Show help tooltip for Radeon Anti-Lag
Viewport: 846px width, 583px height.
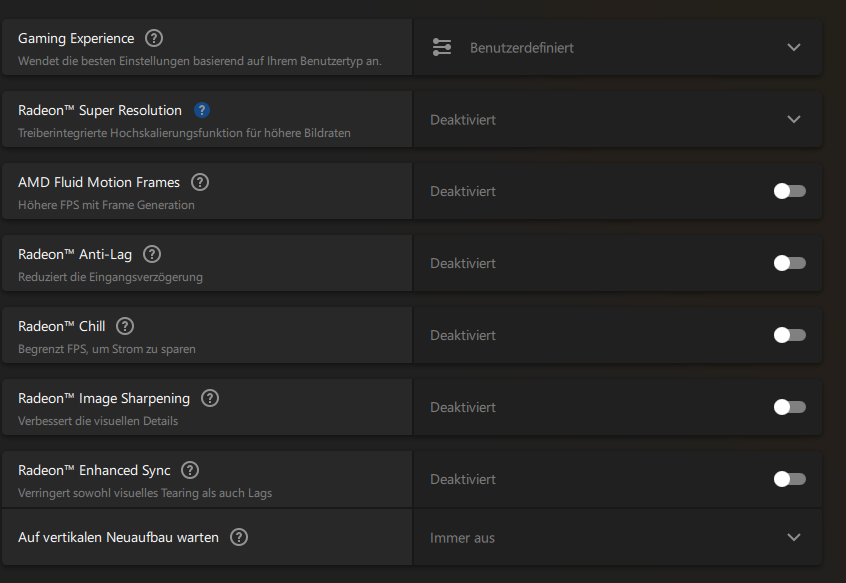point(152,254)
